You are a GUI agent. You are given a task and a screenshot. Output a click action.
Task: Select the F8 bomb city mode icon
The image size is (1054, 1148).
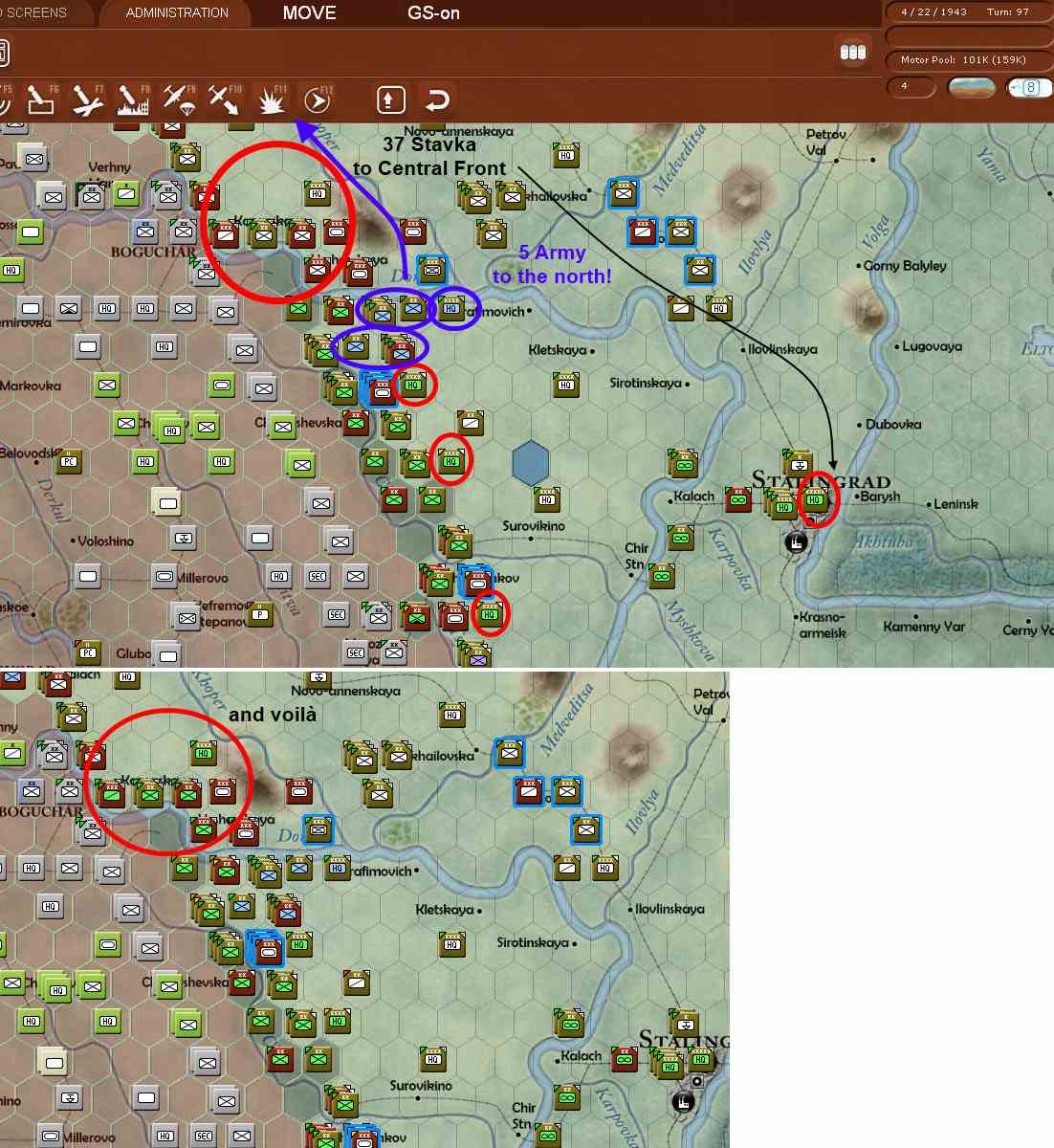point(134,99)
